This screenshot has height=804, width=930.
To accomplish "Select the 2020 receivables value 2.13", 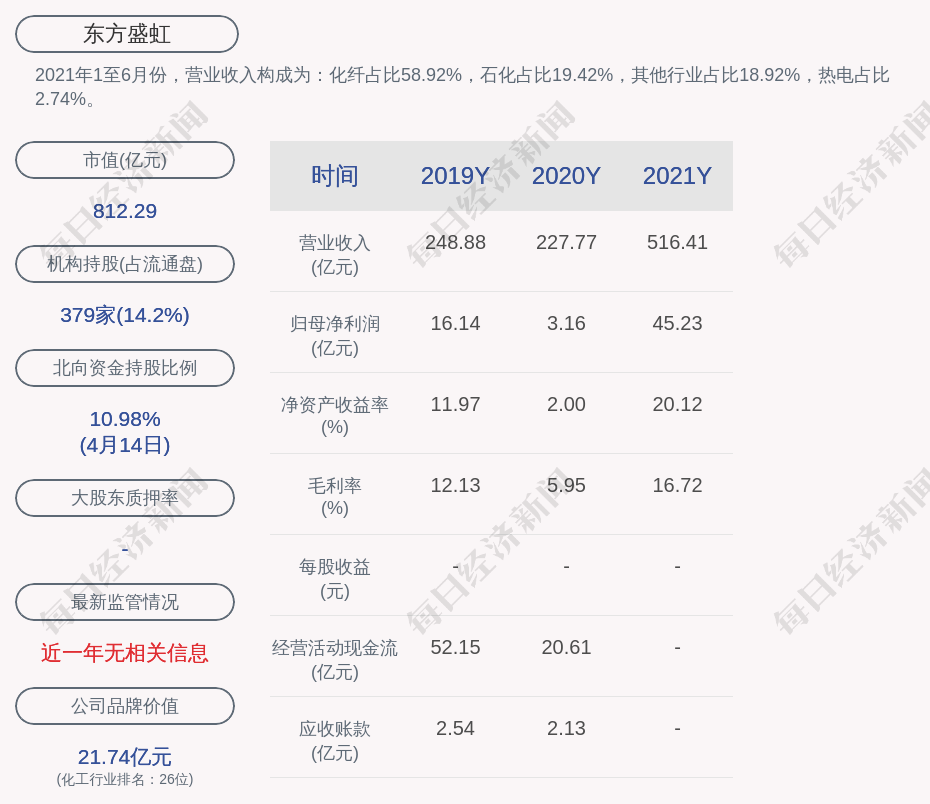I will pos(566,729).
